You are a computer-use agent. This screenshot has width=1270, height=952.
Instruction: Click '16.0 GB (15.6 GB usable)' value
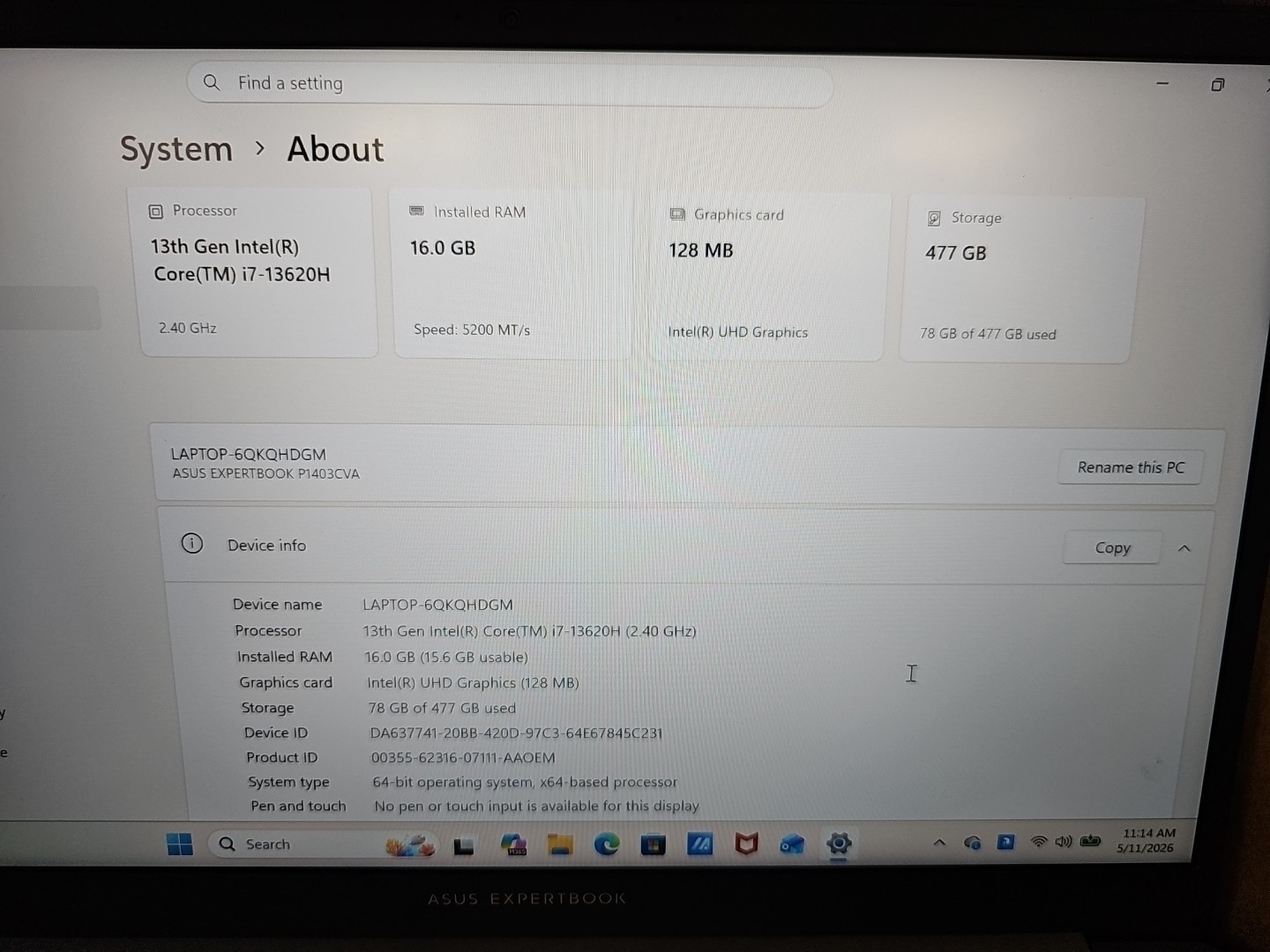tap(446, 658)
